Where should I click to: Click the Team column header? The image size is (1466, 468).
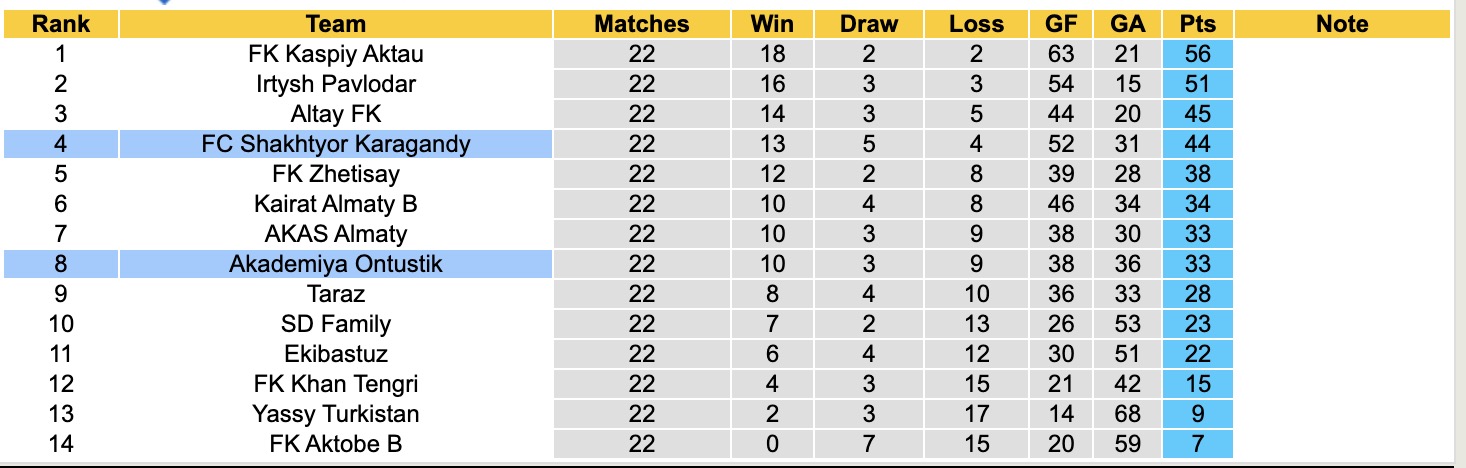[x=335, y=24]
